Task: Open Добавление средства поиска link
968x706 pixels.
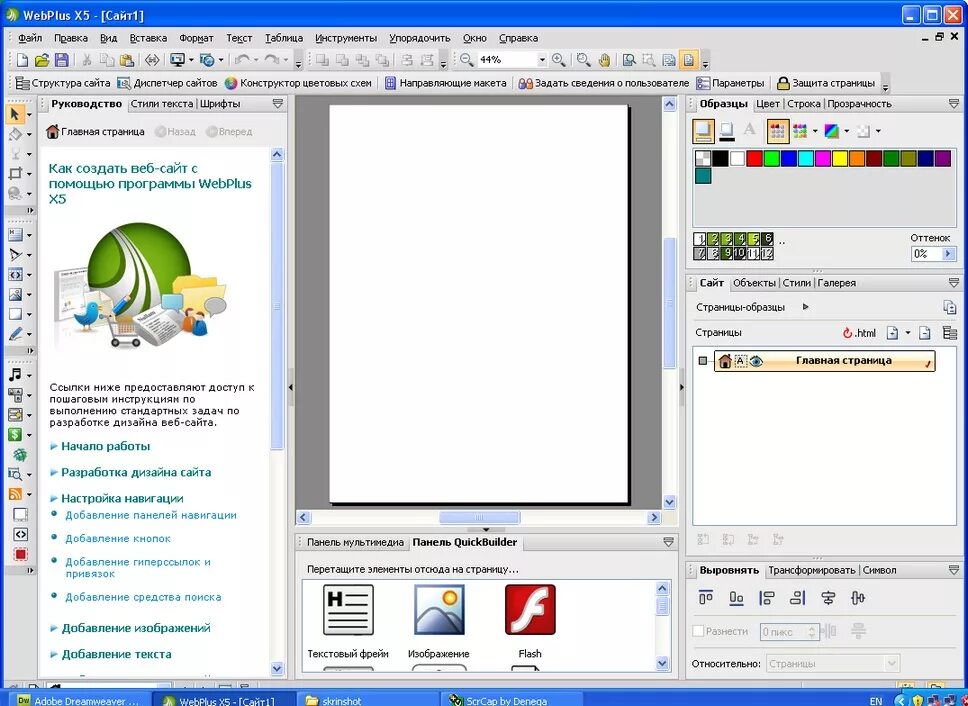Action: click(143, 597)
